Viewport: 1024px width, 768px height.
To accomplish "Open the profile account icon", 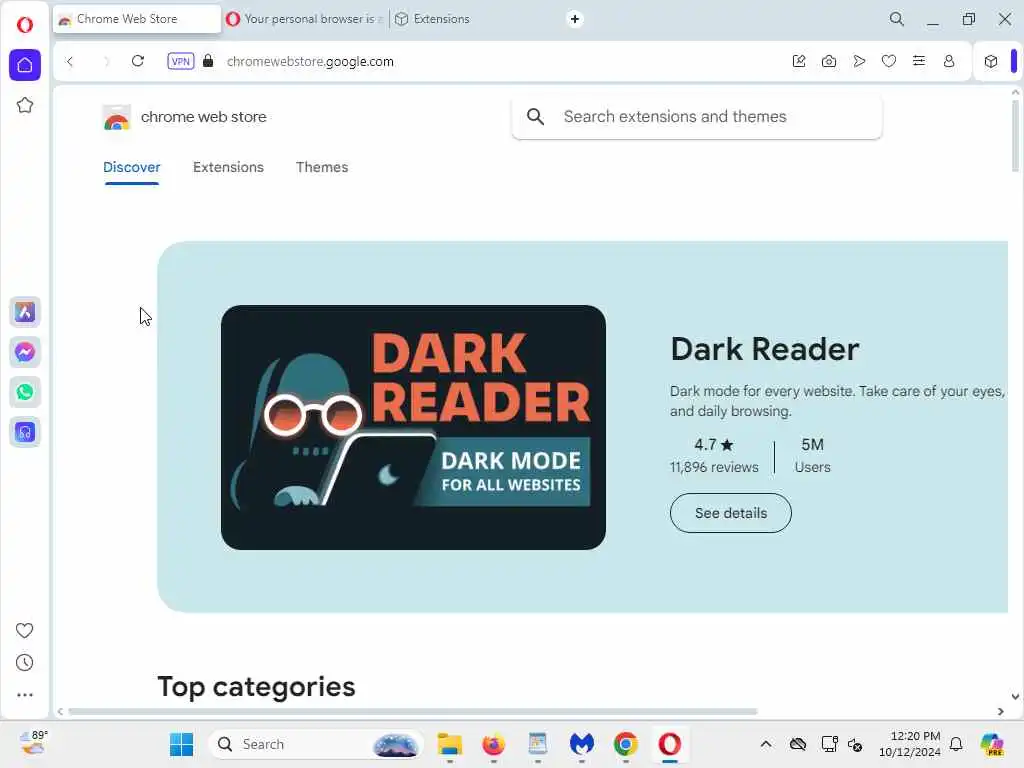I will click(949, 61).
